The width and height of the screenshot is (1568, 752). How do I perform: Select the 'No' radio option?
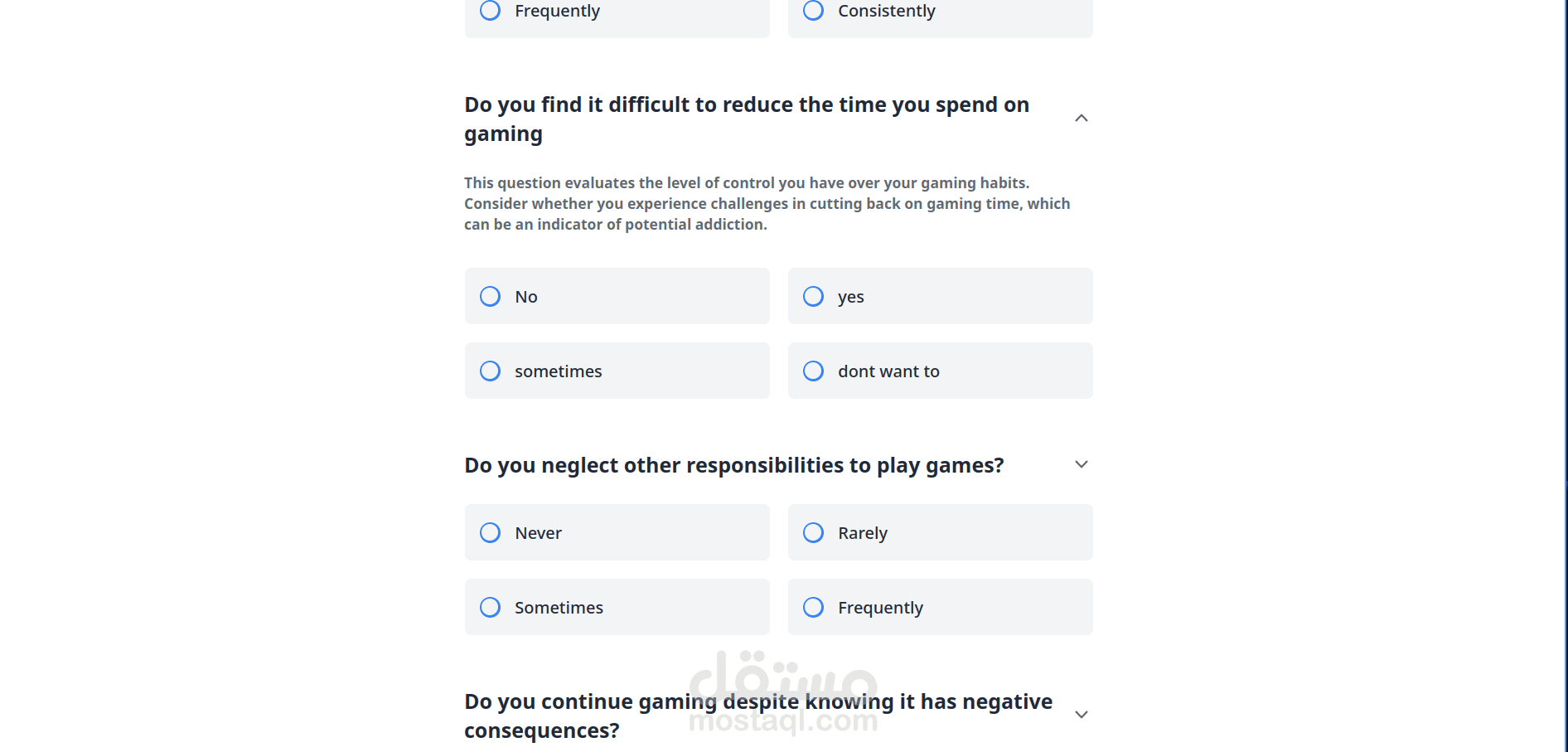coord(617,296)
